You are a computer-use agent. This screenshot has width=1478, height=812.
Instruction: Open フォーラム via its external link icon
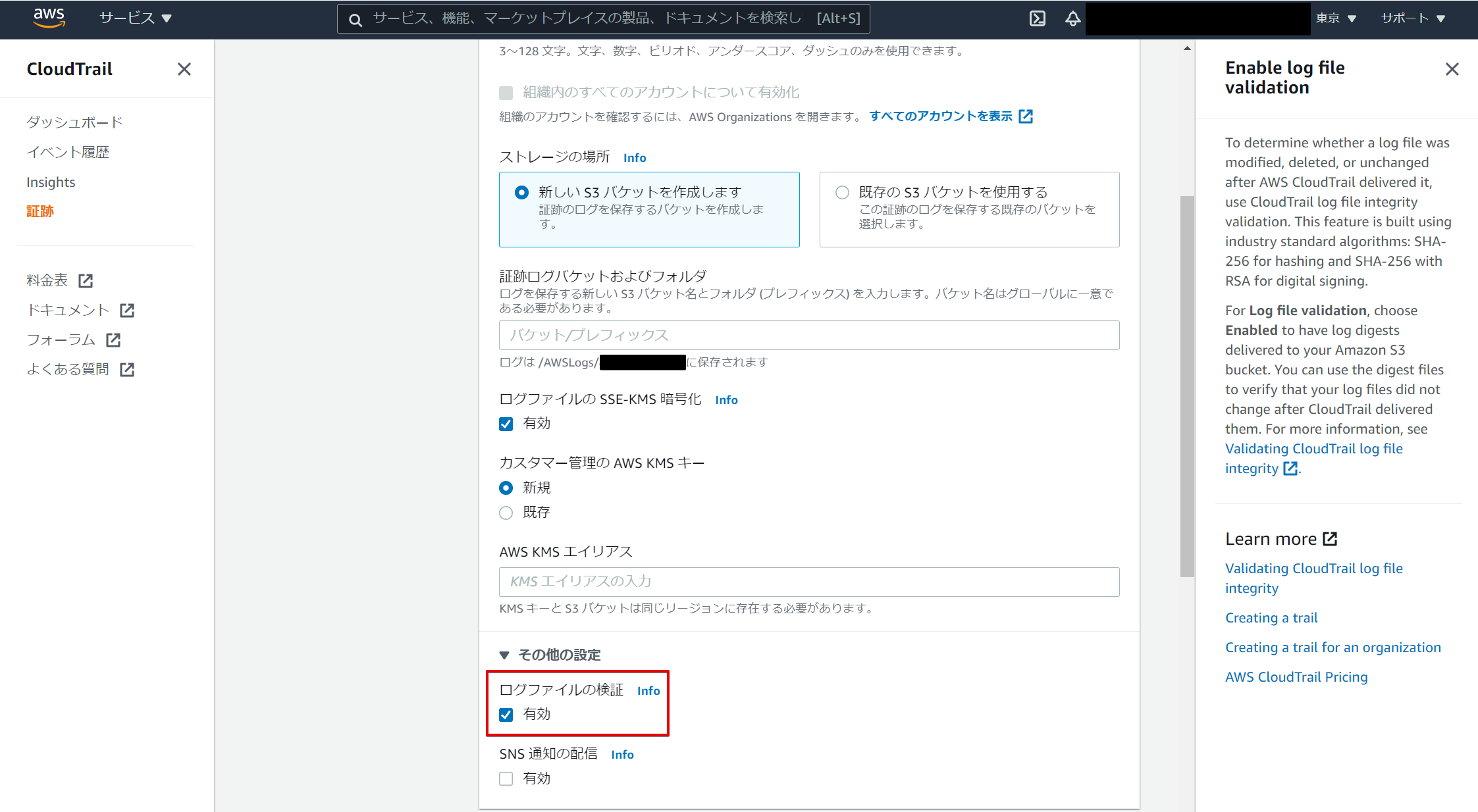click(x=113, y=340)
